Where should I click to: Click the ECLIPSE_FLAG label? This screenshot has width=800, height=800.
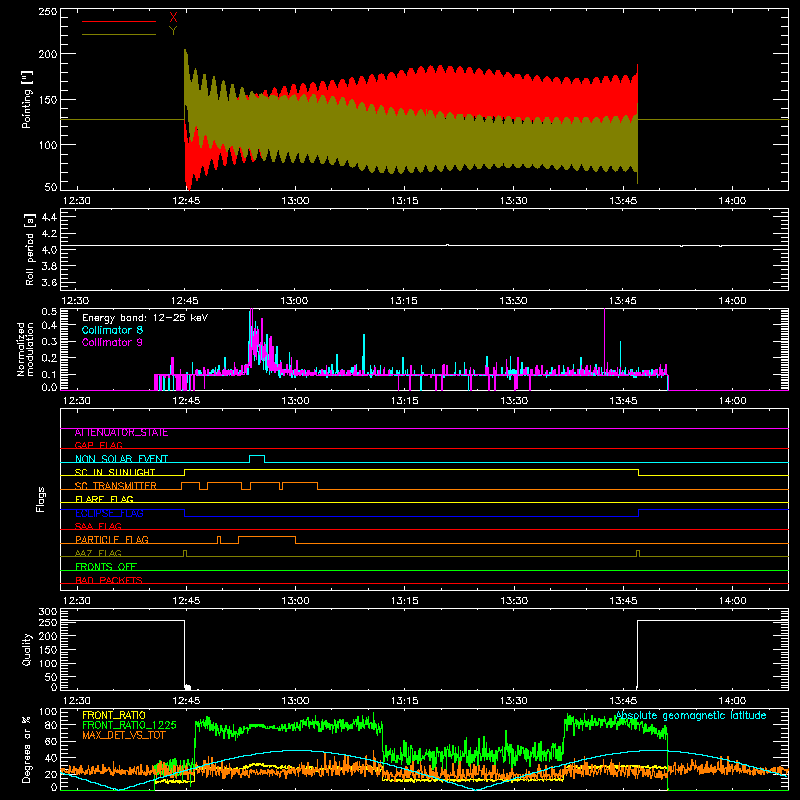click(109, 513)
